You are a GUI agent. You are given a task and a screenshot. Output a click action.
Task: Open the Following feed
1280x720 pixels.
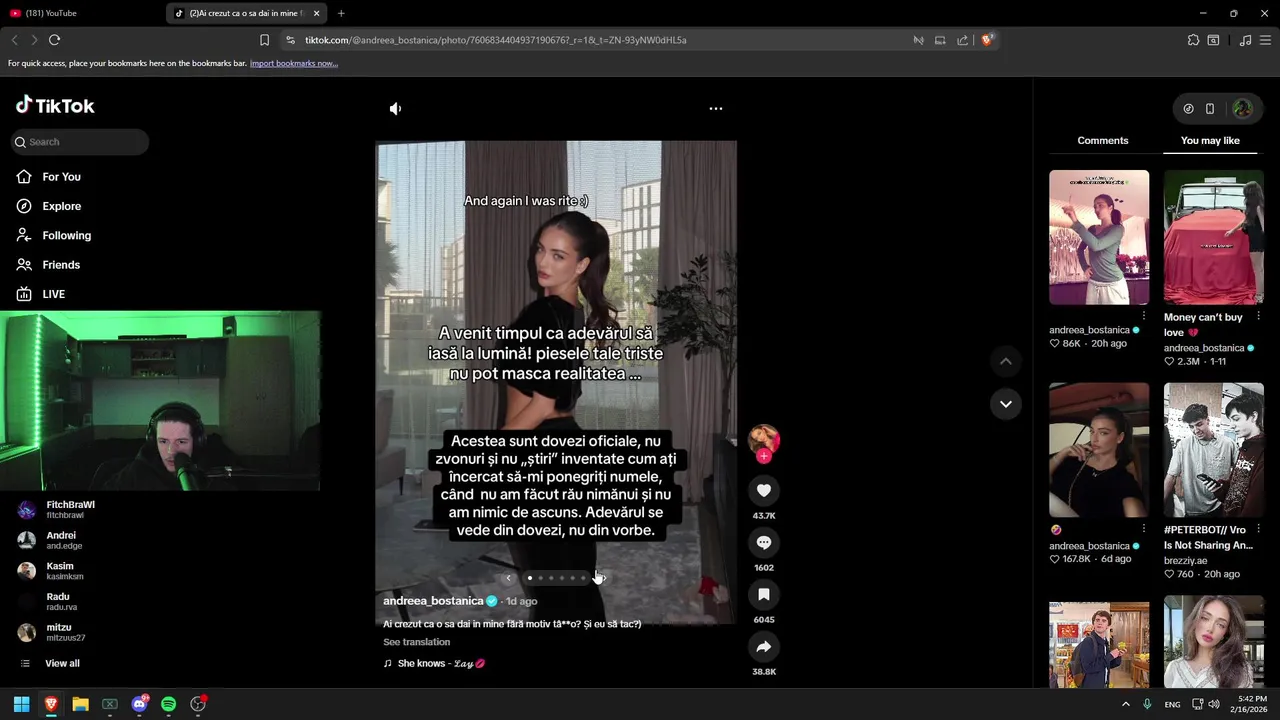(54, 236)
